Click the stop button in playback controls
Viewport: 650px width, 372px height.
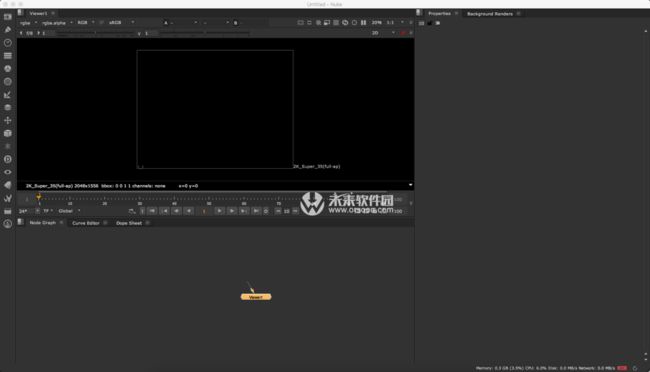click(x=204, y=211)
